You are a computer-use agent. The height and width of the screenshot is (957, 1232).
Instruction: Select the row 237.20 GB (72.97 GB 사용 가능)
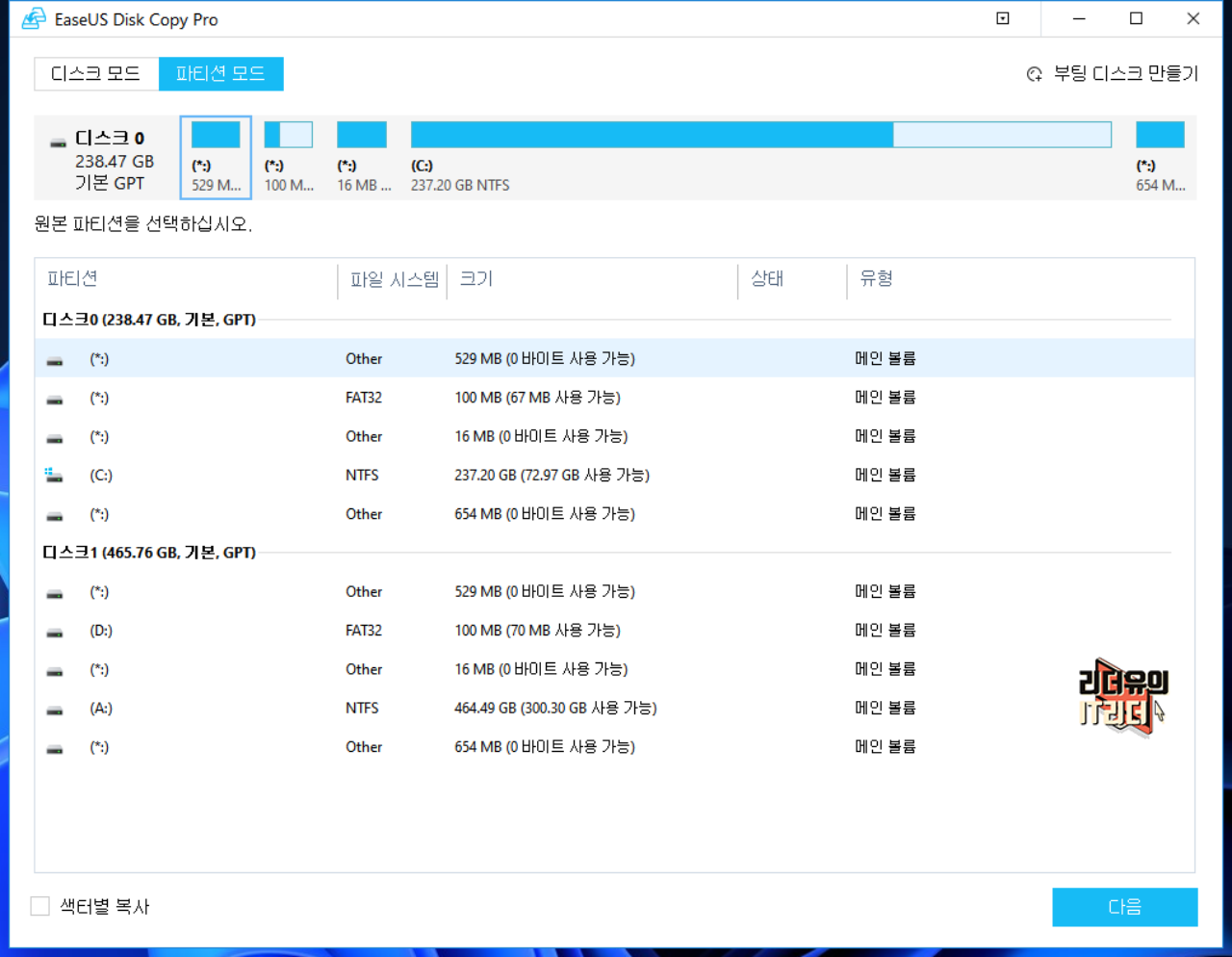pyautogui.click(x=615, y=475)
